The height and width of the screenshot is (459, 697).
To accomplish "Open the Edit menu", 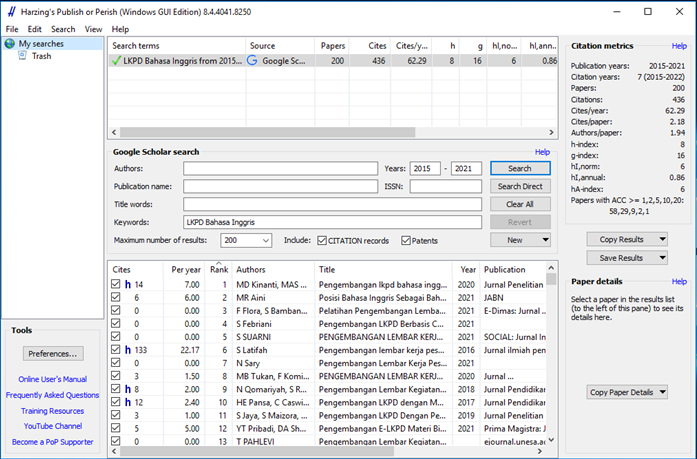I will 34,29.
